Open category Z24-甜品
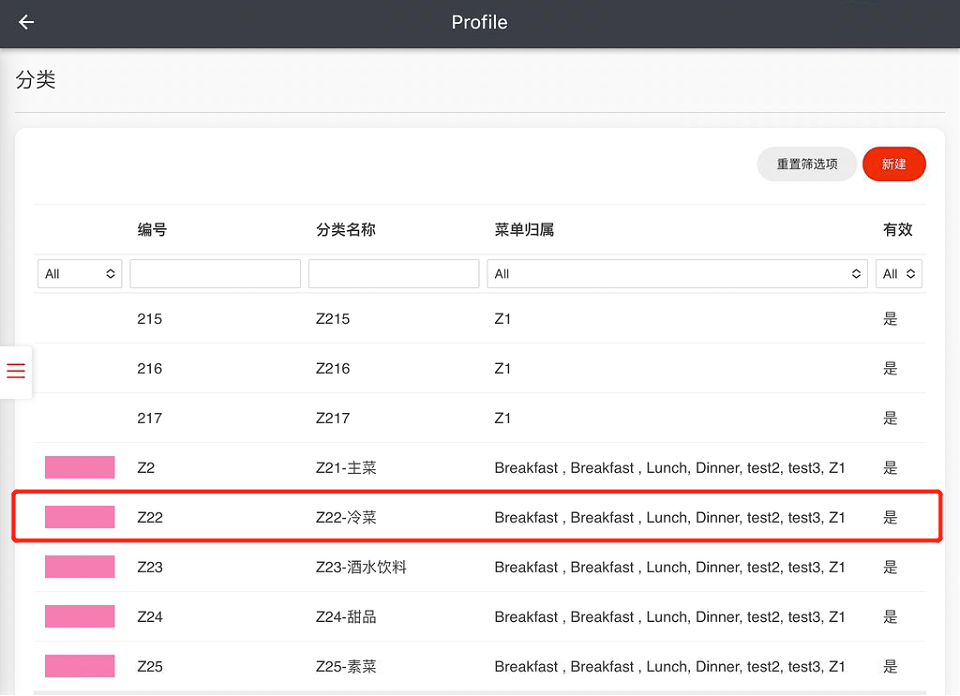This screenshot has height=696, width=960. click(346, 616)
